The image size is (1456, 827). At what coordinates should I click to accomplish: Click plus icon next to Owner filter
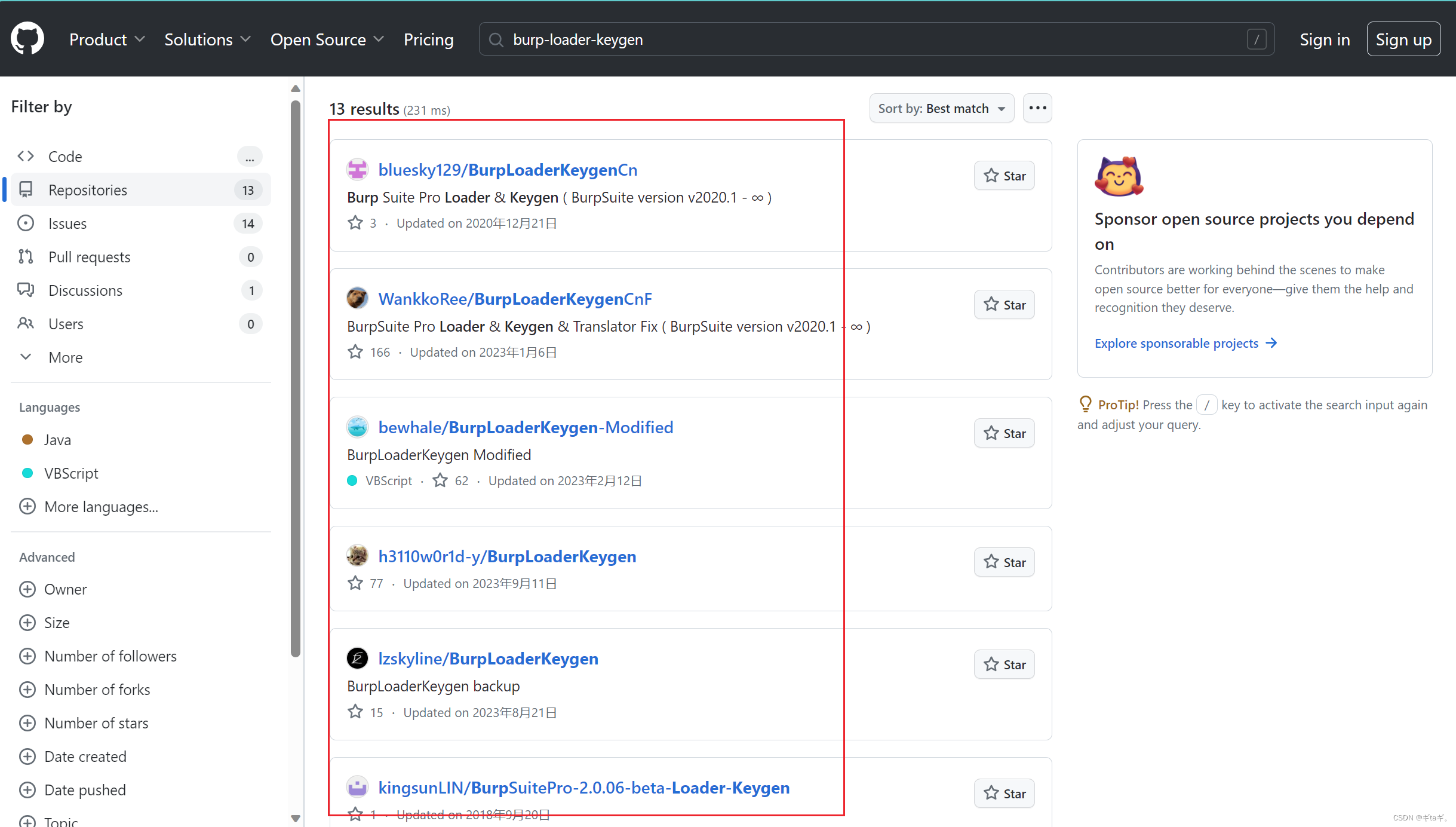27,589
